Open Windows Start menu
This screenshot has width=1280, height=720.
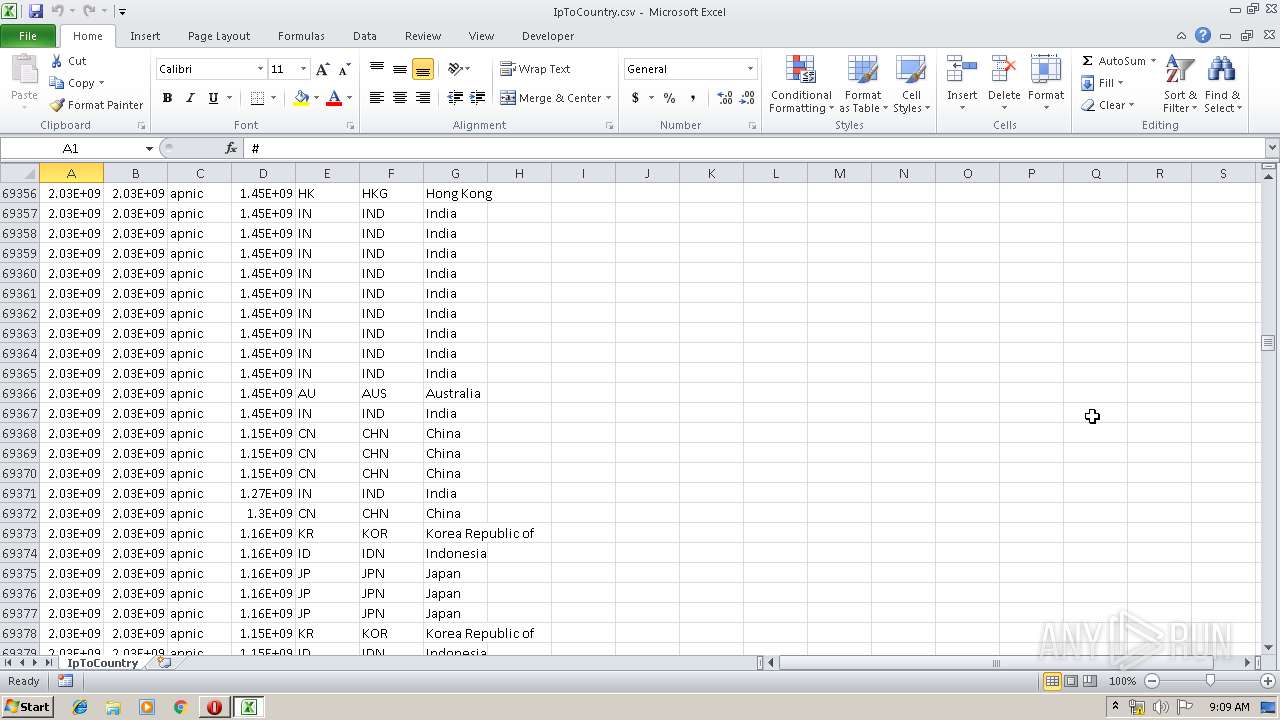point(28,707)
